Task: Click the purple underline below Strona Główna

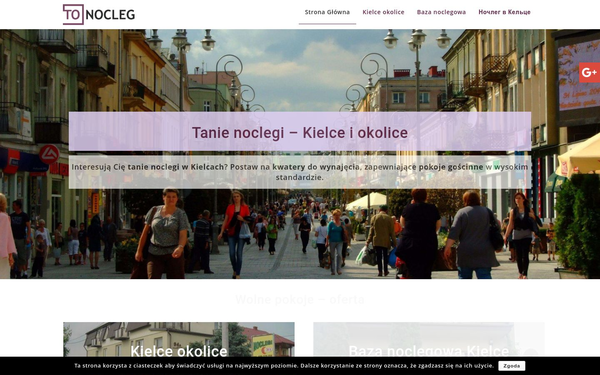Action: click(327, 24)
